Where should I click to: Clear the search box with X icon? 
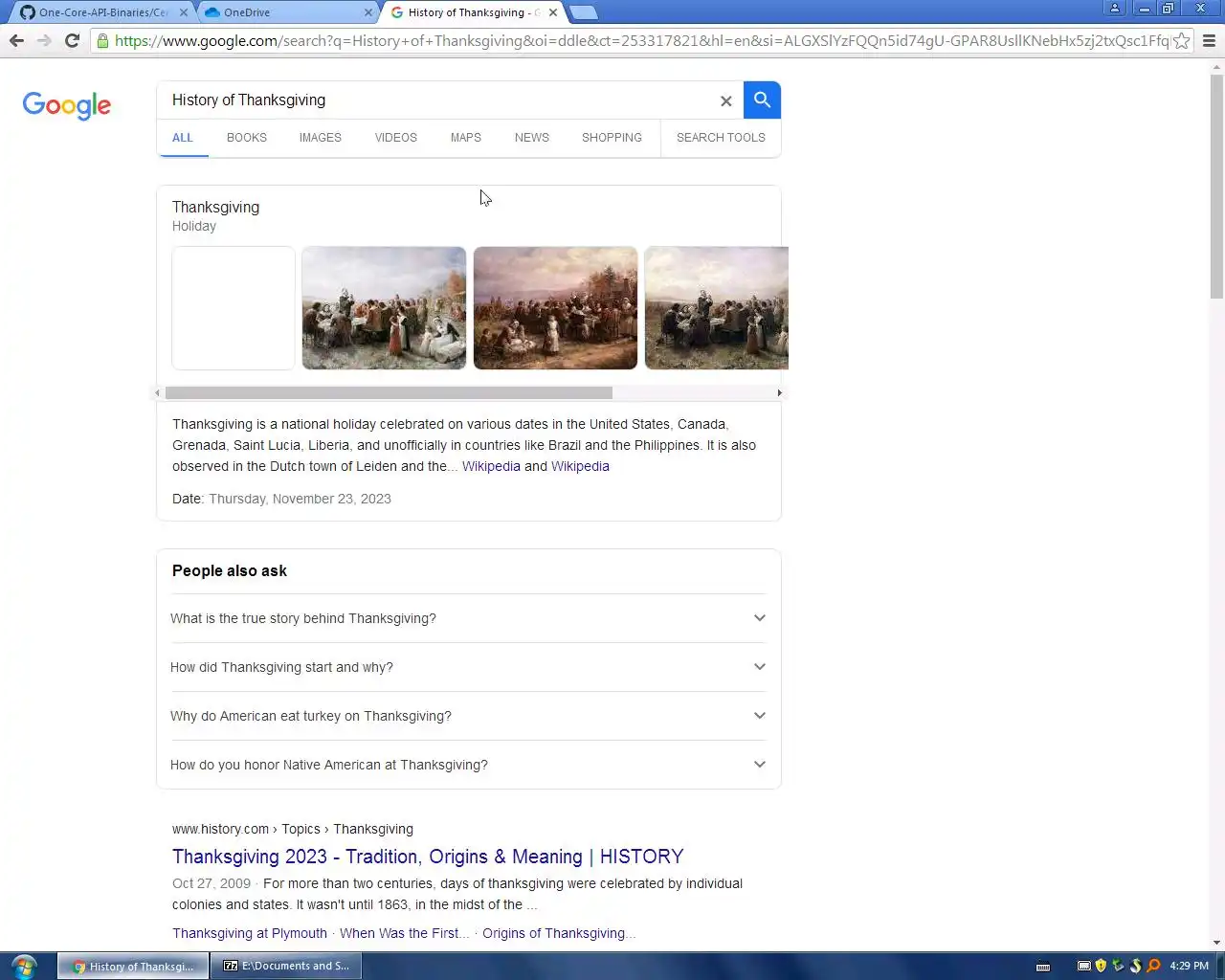tap(725, 100)
